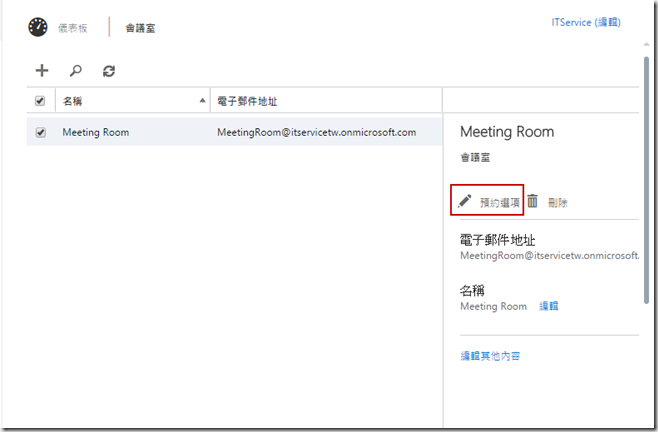Sort by the 名稱 column header
The width and height of the screenshot is (658, 432).
[x=73, y=101]
